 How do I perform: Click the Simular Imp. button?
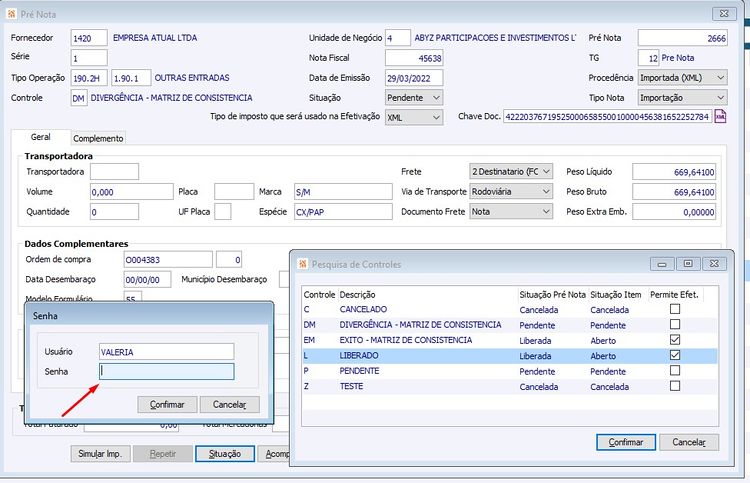click(x=100, y=453)
